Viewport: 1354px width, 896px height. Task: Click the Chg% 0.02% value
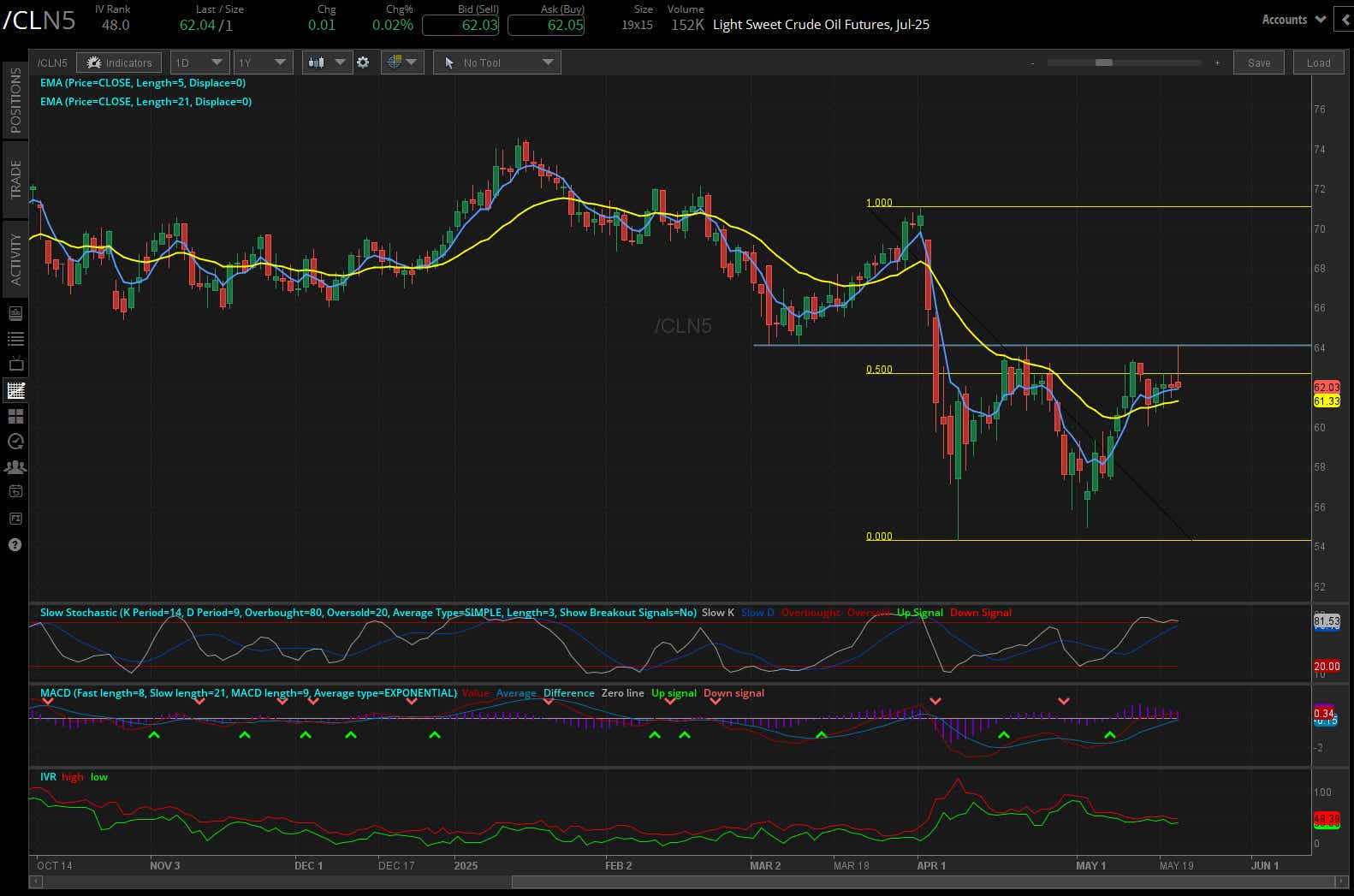click(x=393, y=25)
